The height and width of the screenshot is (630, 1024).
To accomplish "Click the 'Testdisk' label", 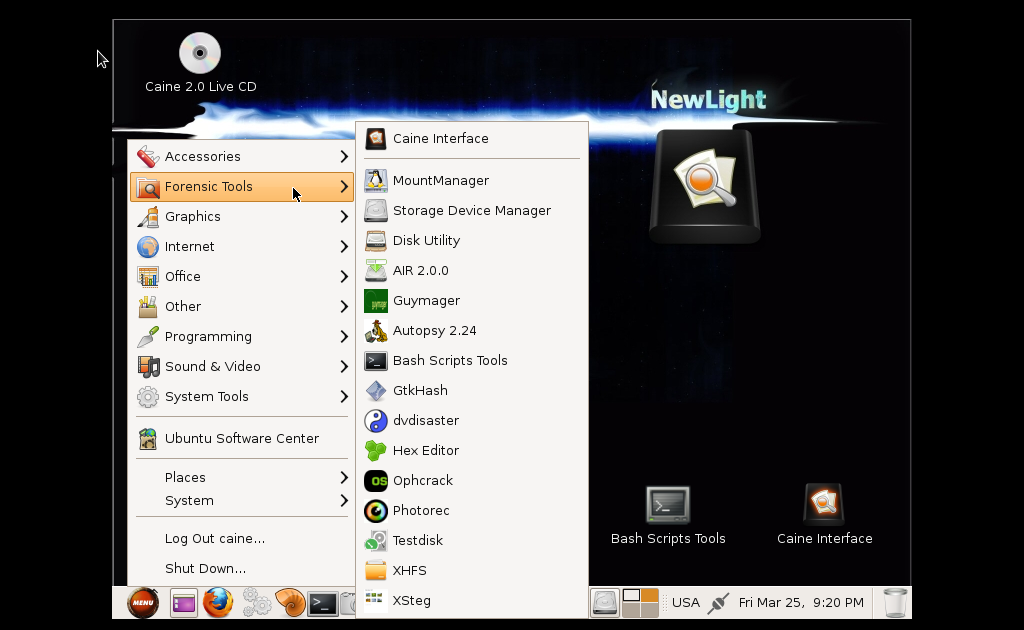I will [x=418, y=541].
